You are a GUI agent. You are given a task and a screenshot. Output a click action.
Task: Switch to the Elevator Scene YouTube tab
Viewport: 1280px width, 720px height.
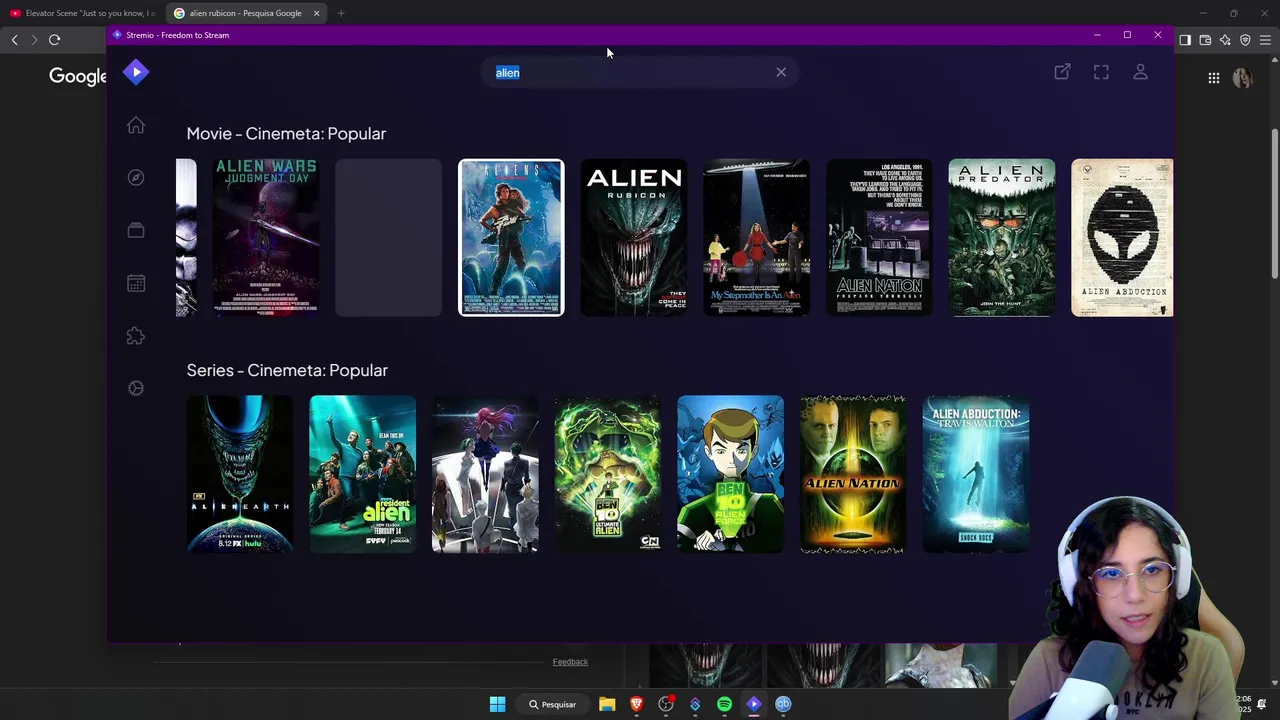pyautogui.click(x=82, y=13)
